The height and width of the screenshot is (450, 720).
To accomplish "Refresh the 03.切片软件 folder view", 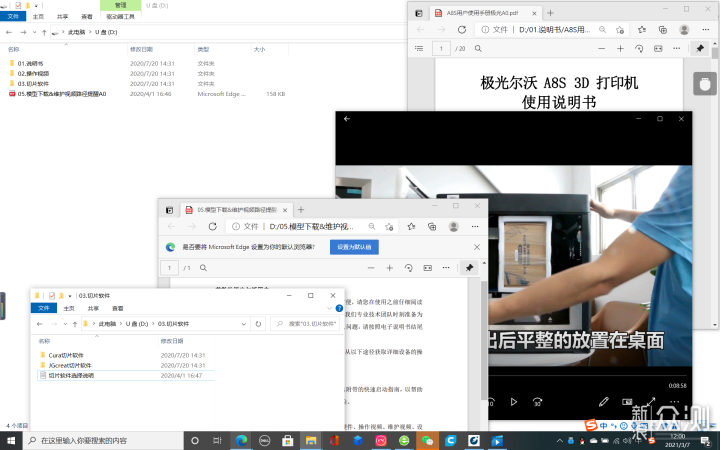I will [258, 324].
